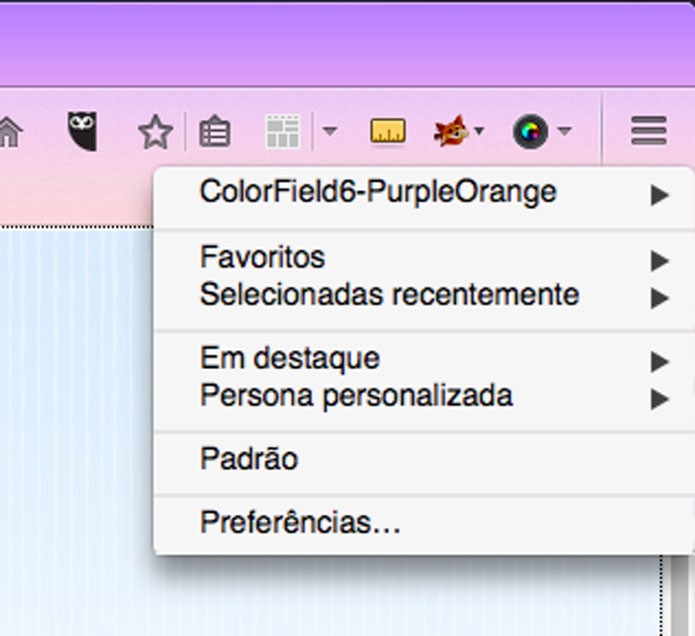Expand dropdown arrow beside fox icon
This screenshot has height=636, width=695.
coord(479,131)
